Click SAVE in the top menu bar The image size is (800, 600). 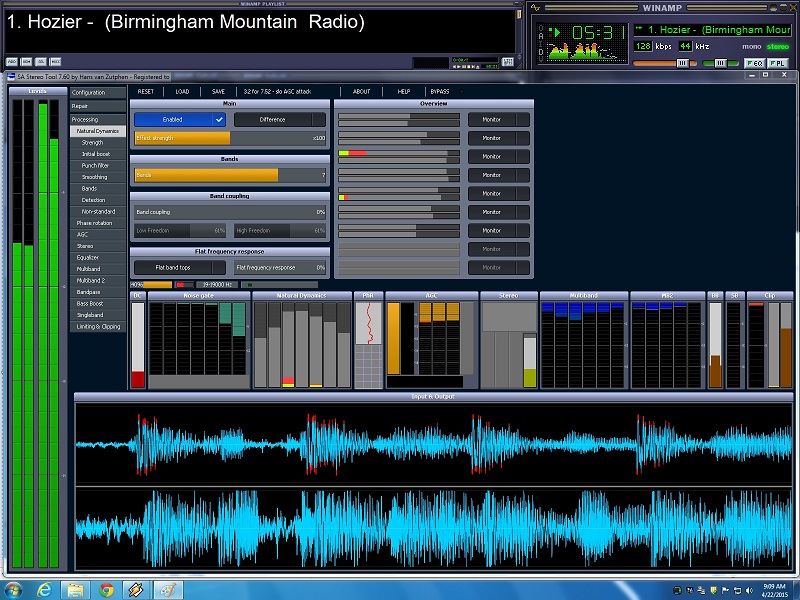[218, 92]
